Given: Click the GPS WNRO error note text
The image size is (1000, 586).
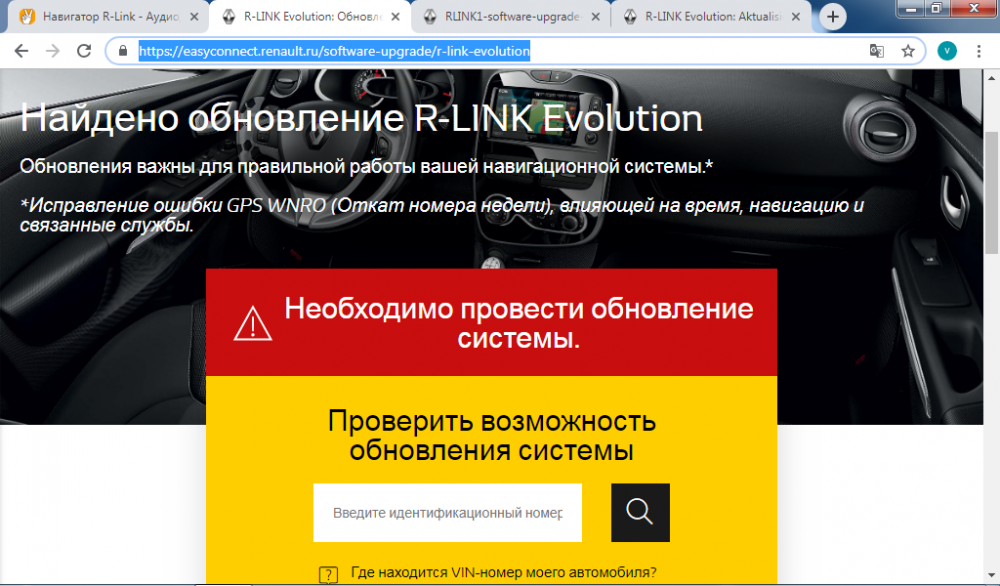Looking at the screenshot, I should pos(442,215).
